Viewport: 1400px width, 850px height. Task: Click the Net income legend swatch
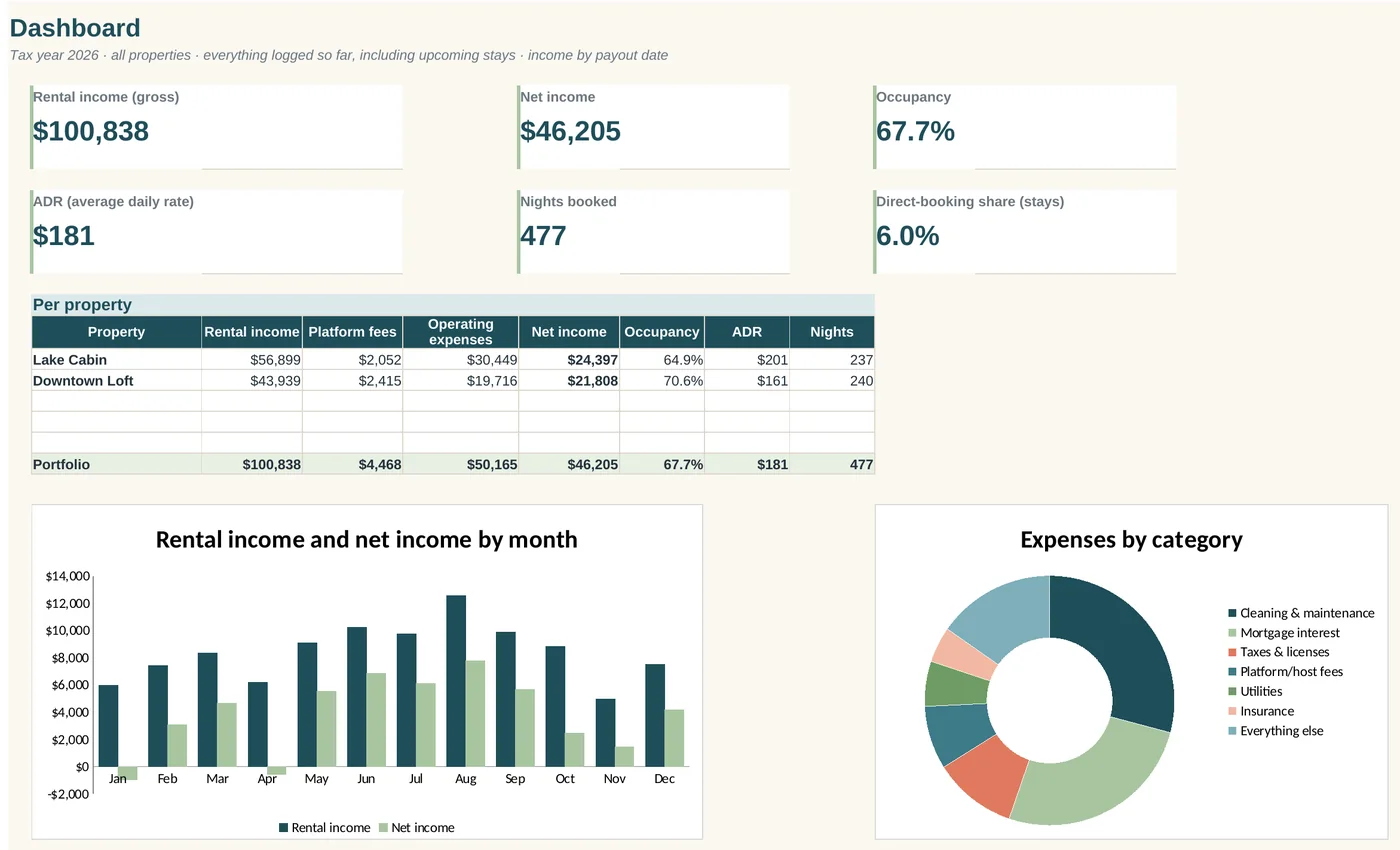[x=383, y=828]
